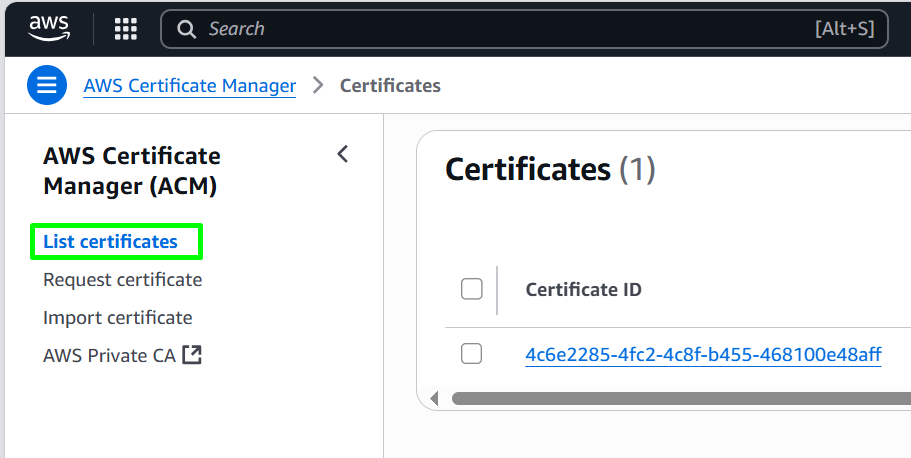Viewport: 911px width, 458px height.
Task: Check the select-all certificates header checkbox
Action: [x=471, y=289]
